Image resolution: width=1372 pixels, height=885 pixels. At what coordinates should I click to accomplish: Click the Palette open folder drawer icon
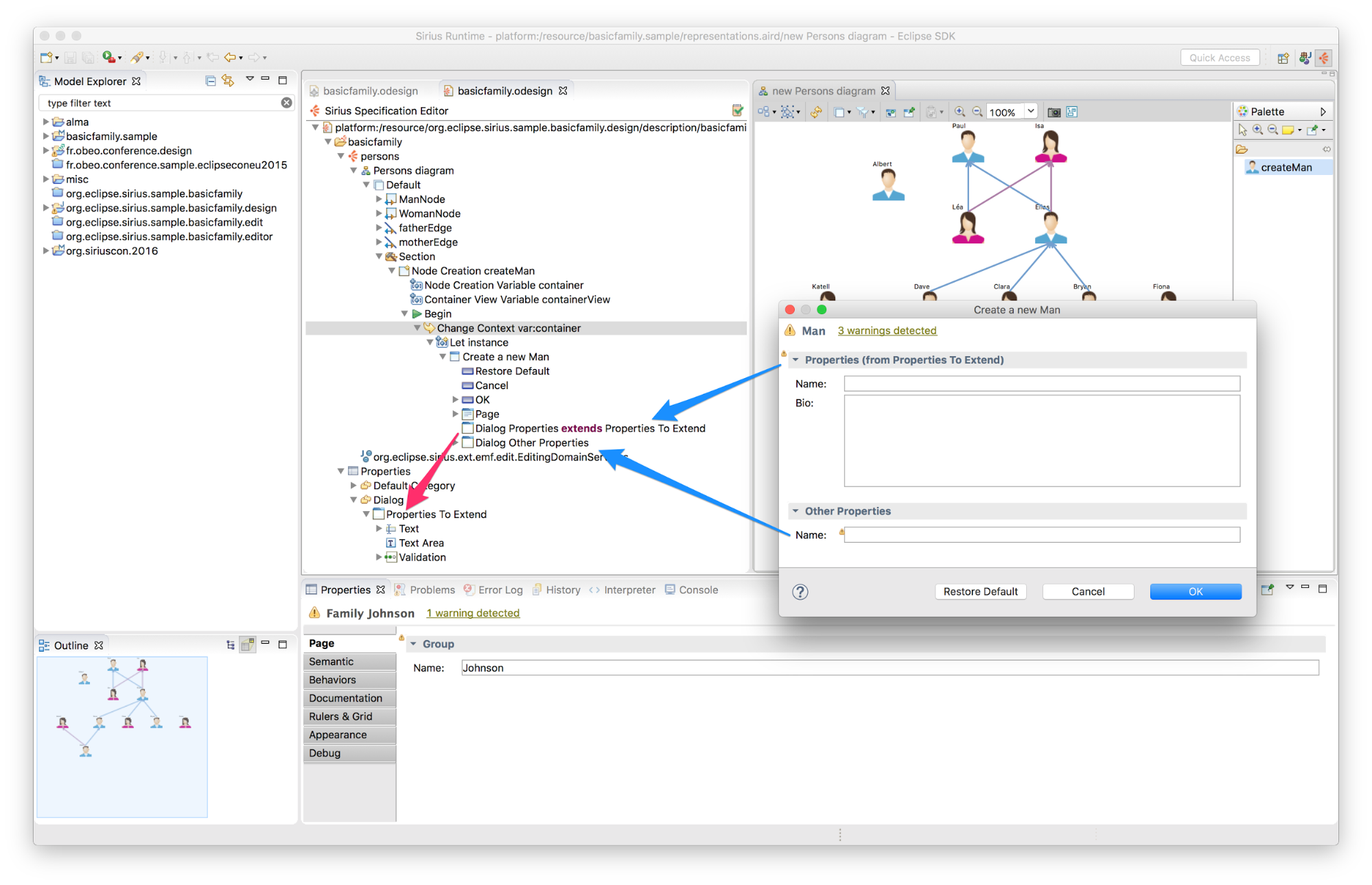(1242, 150)
